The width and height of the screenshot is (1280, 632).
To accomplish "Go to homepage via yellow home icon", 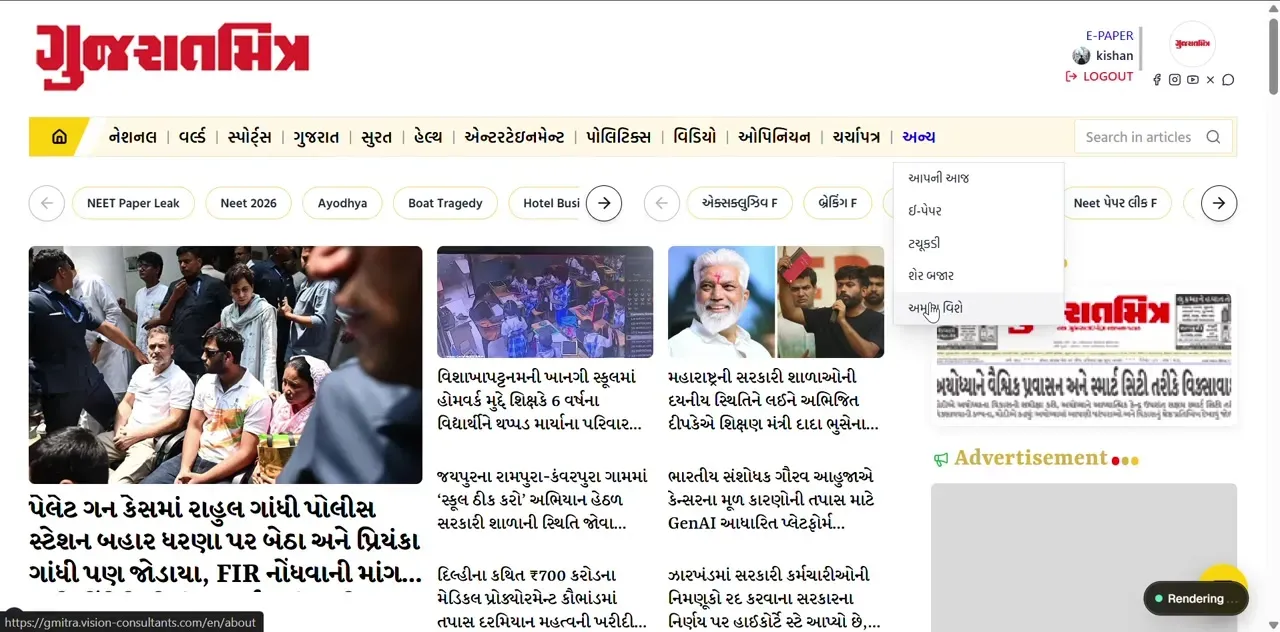I will 59,137.
